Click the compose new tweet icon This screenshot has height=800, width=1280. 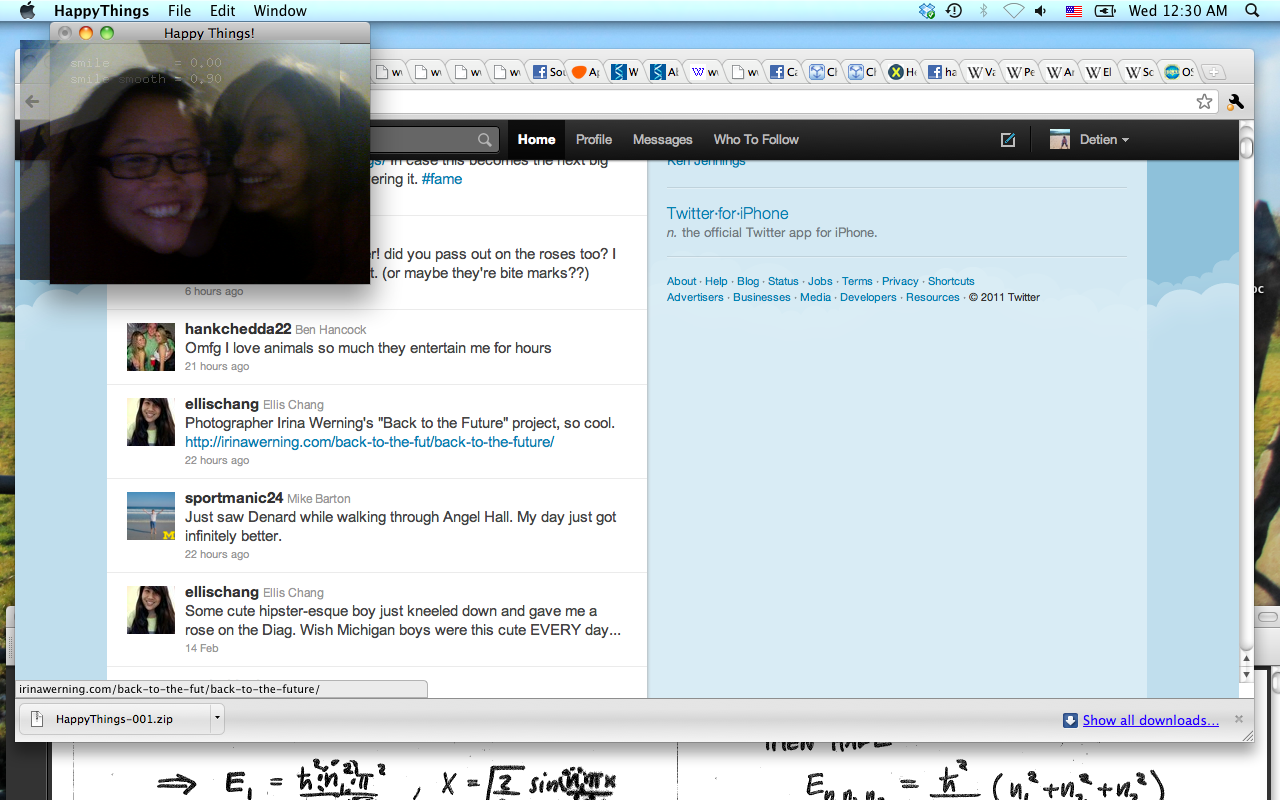click(1008, 140)
